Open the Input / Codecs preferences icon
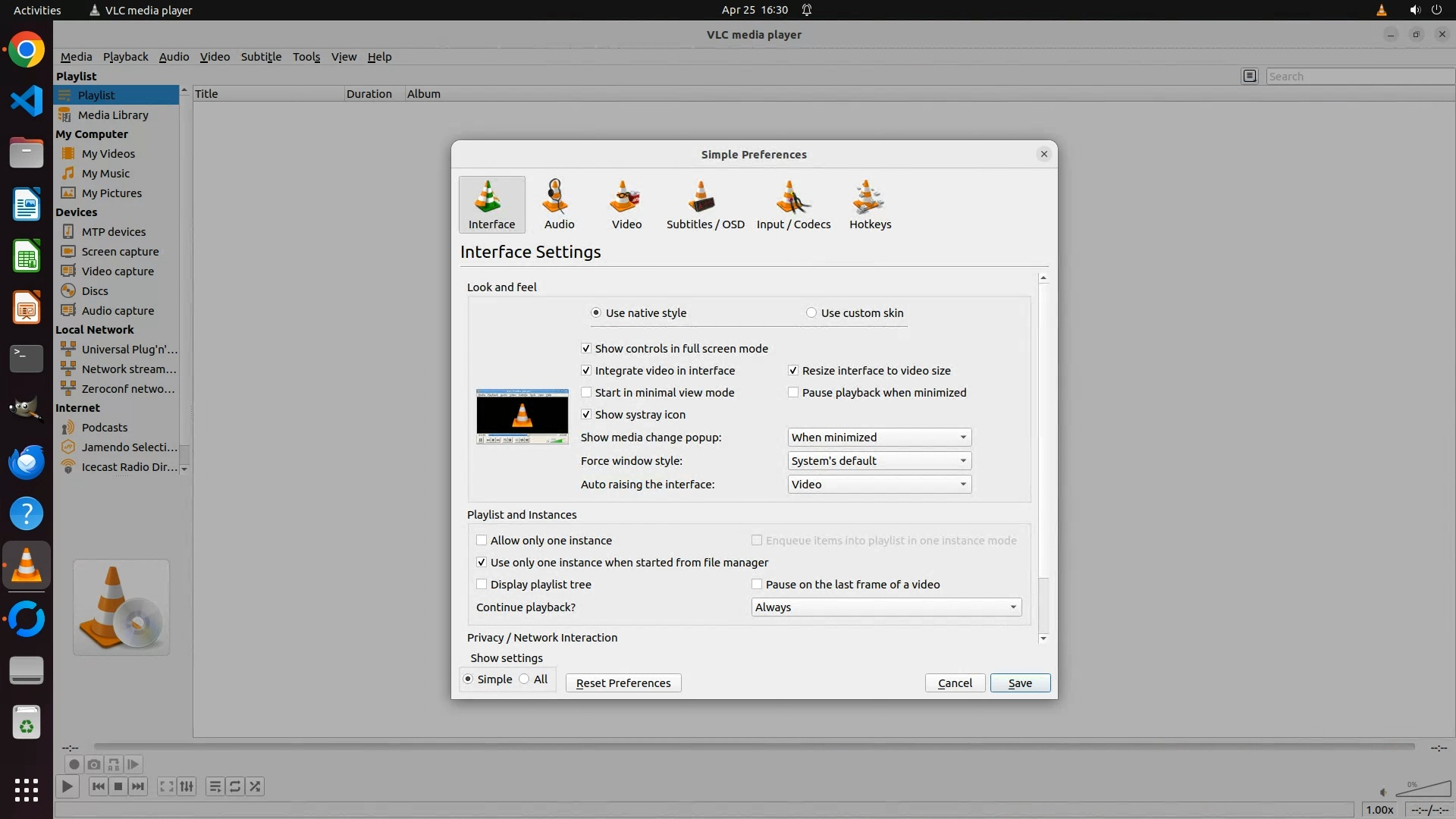The width and height of the screenshot is (1456, 819). [793, 204]
